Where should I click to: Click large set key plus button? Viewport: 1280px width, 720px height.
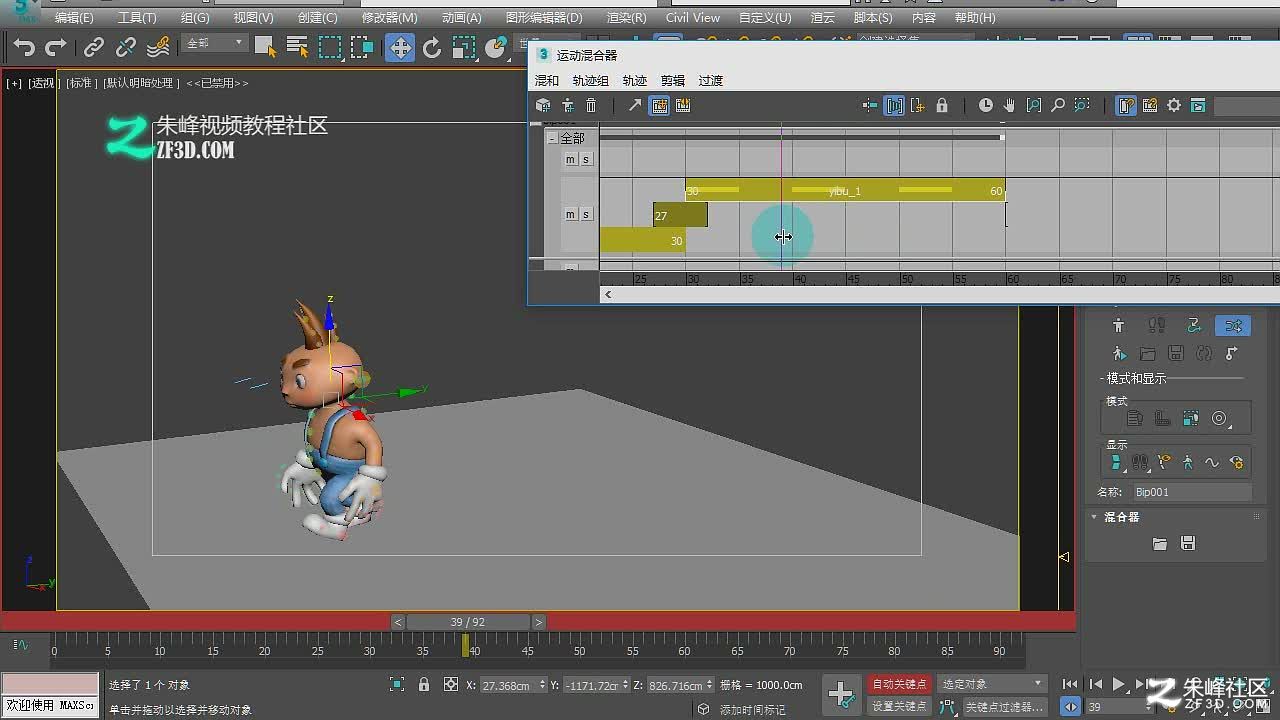[x=841, y=694]
